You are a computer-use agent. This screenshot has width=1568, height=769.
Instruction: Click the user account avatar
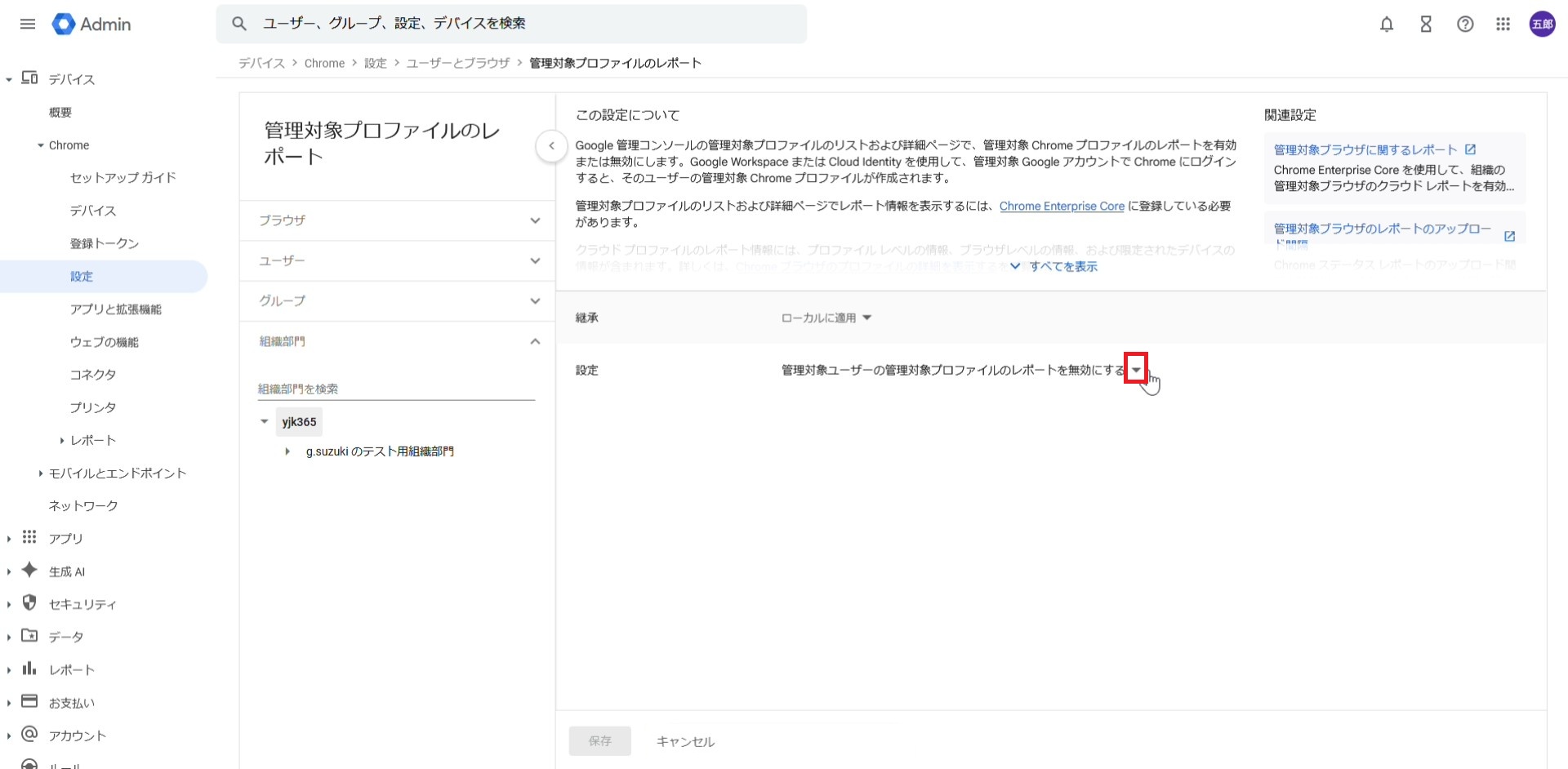coord(1542,24)
